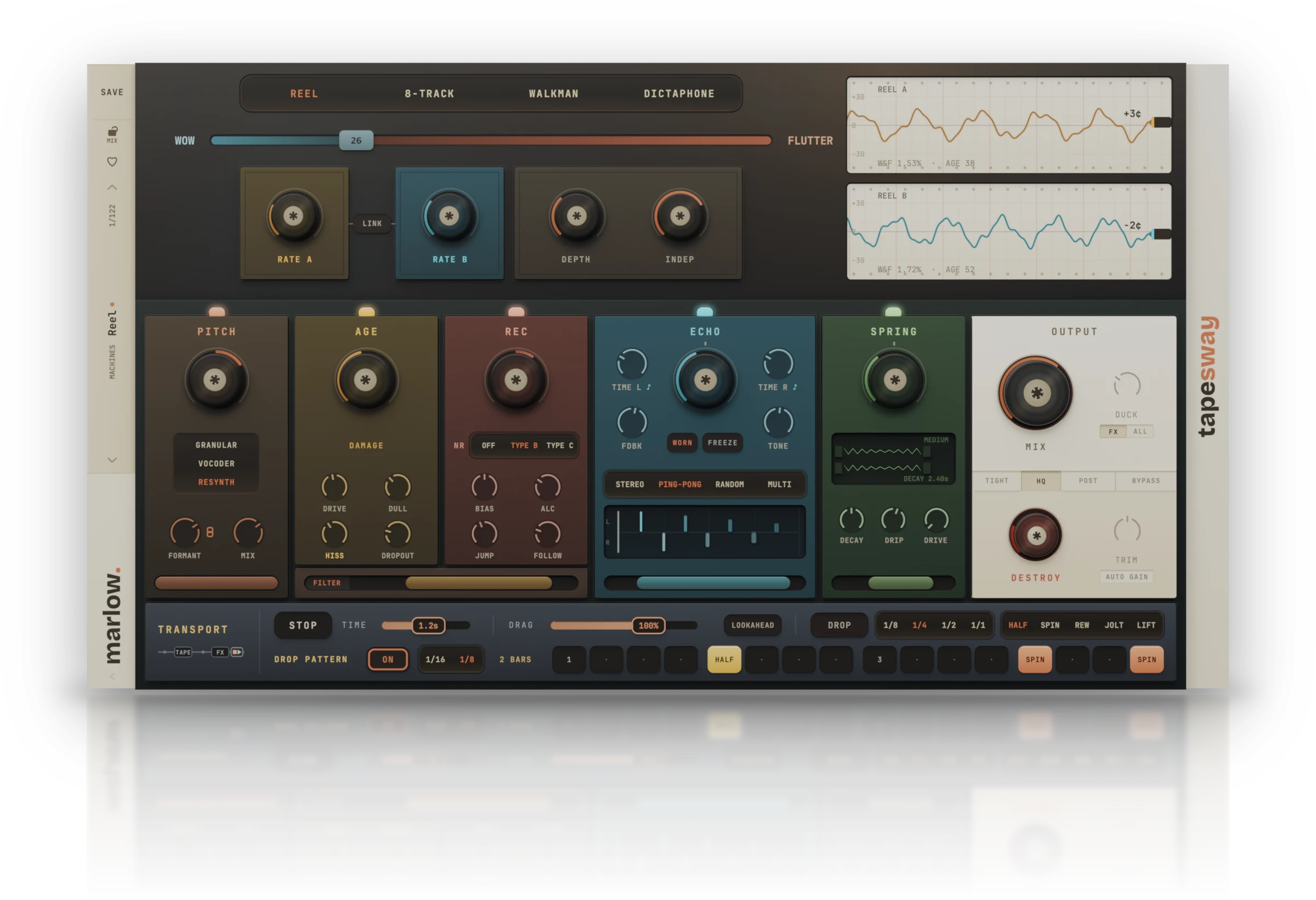Screen dimensions: 1316x900
Task: Toggle the ECHO module power LED
Action: 705,312
